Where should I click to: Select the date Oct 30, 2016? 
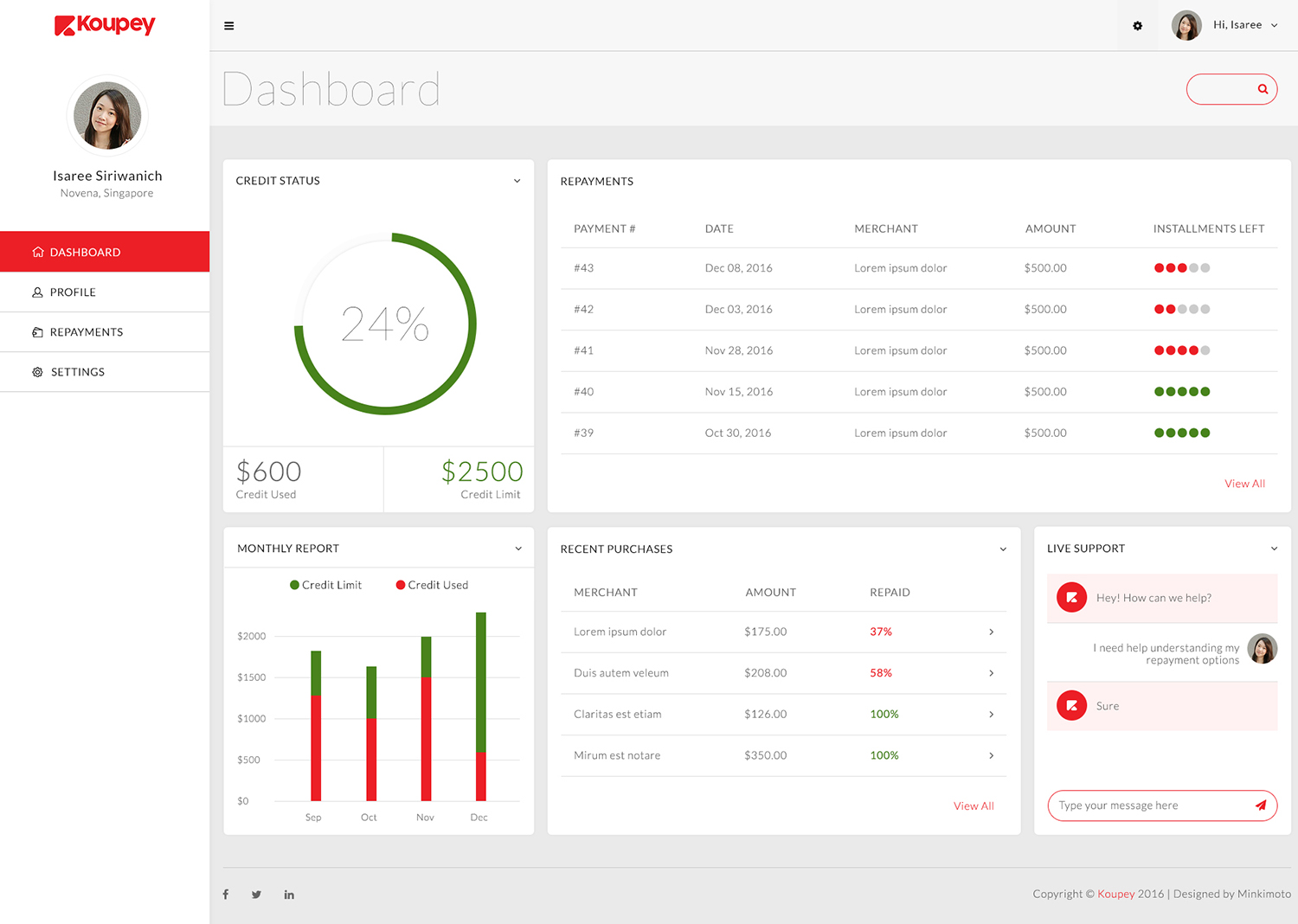pyautogui.click(x=738, y=433)
